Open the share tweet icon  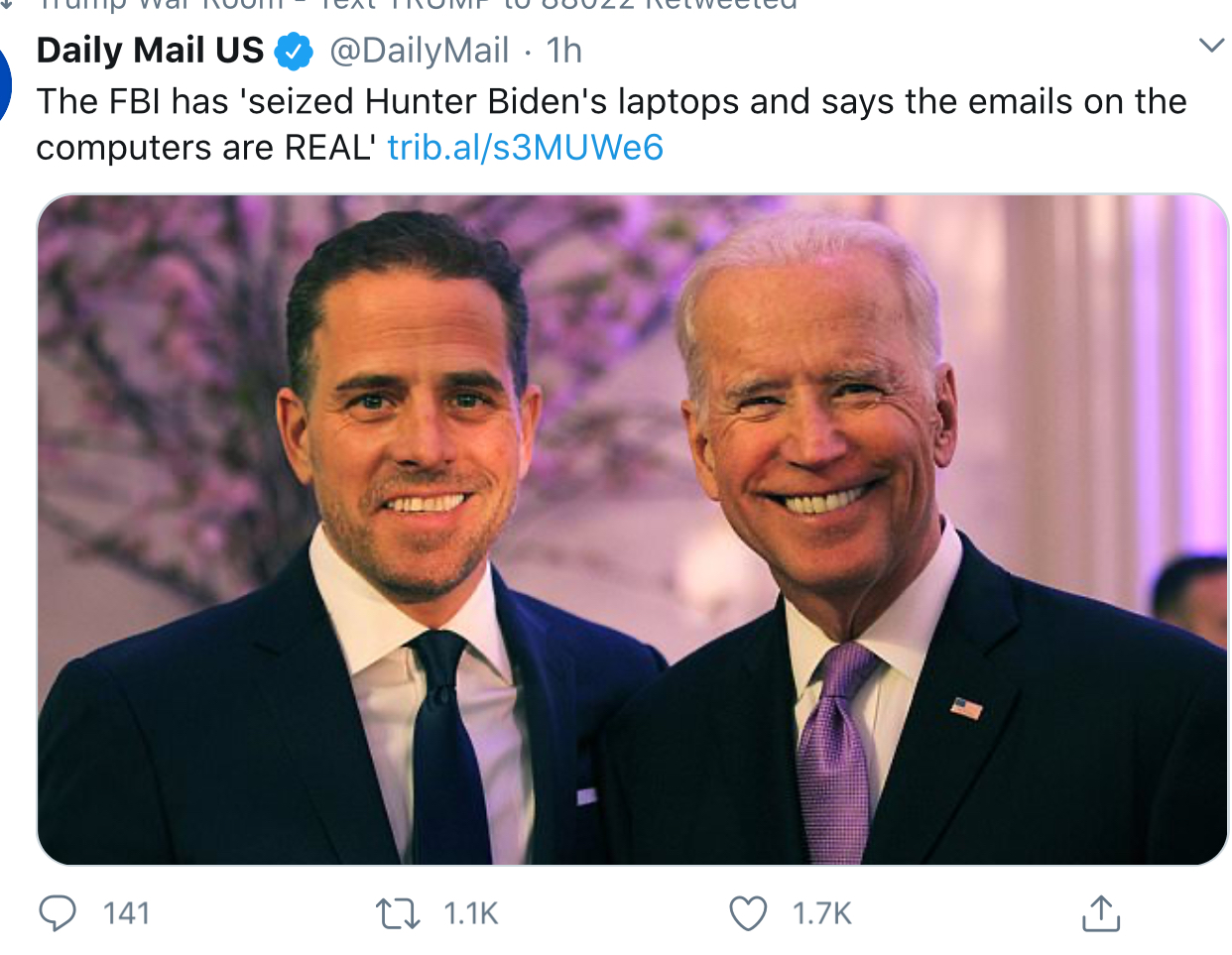(1100, 913)
